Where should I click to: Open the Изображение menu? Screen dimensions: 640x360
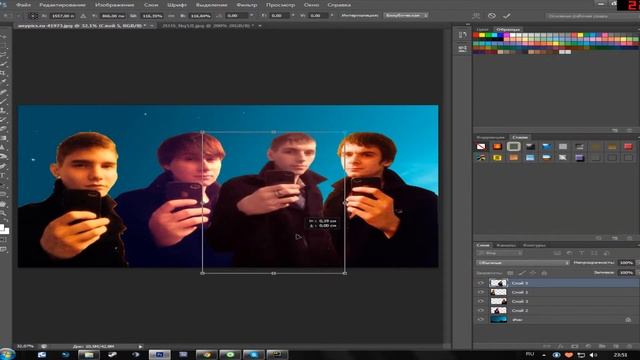pyautogui.click(x=114, y=5)
